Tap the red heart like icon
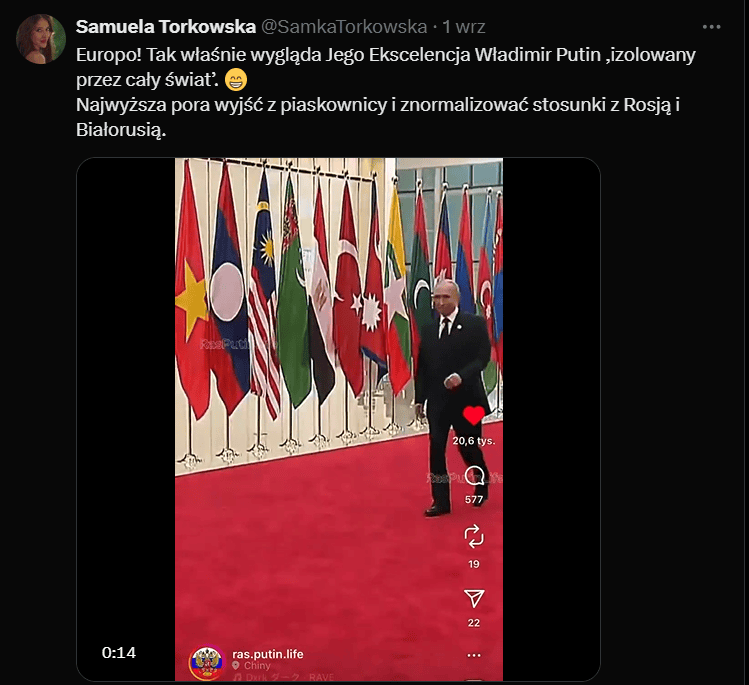Screen dimensions: 749x685 pyautogui.click(x=473, y=415)
